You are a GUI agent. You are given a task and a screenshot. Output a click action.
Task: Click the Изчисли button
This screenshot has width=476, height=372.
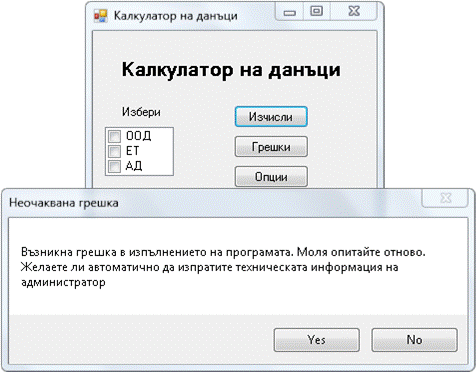271,117
